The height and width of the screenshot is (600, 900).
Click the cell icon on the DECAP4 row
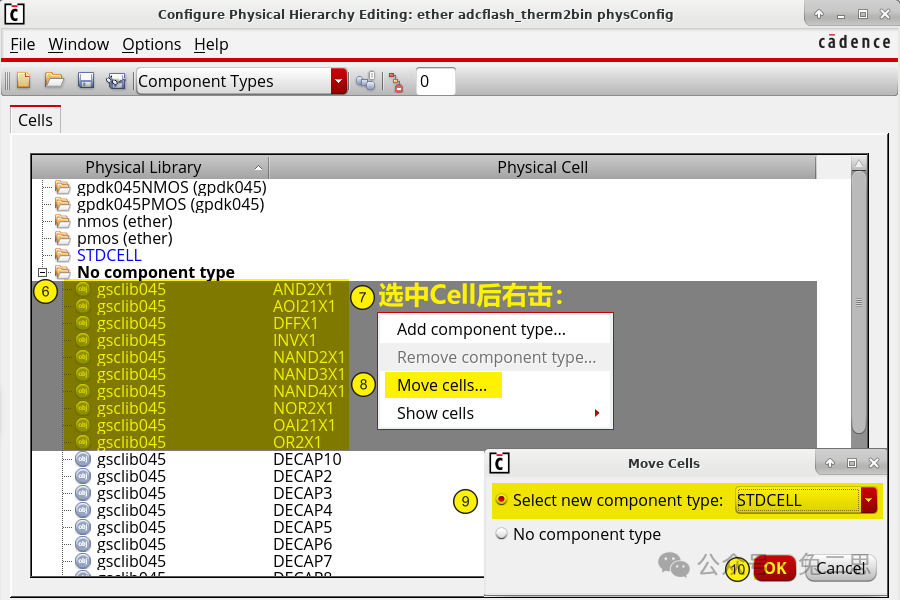pos(83,510)
